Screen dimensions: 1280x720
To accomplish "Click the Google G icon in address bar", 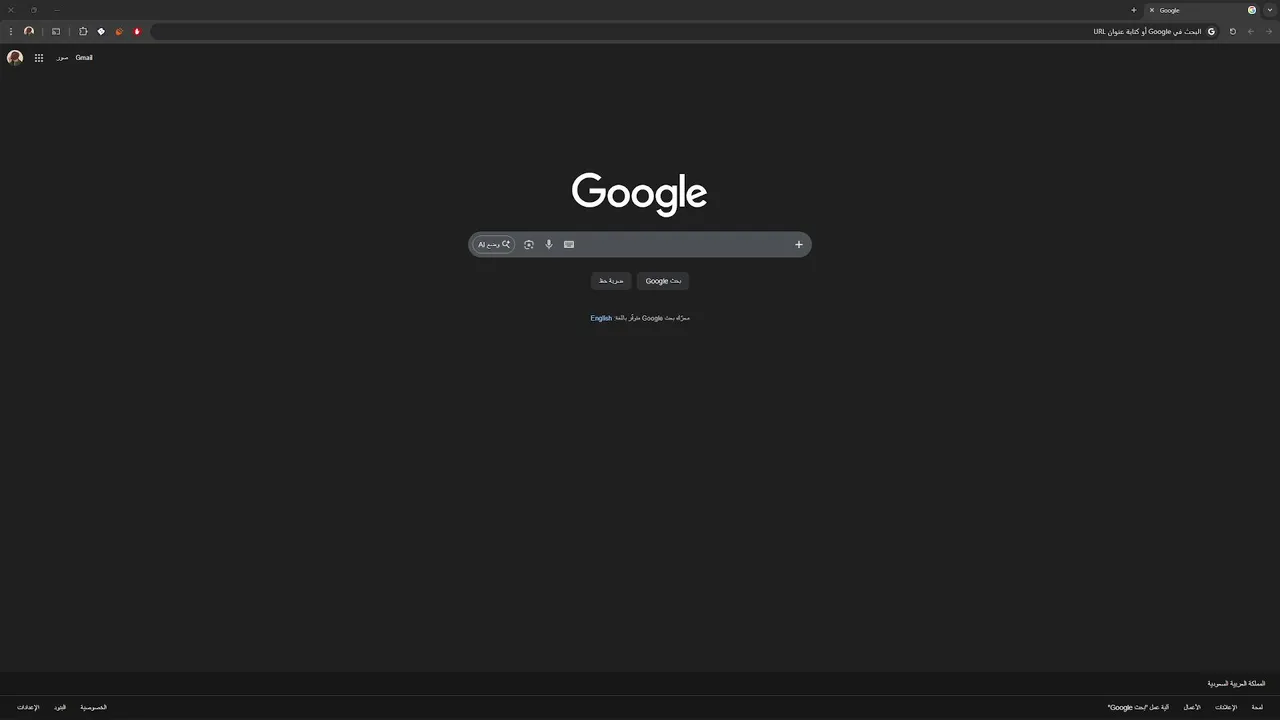I will [1212, 31].
